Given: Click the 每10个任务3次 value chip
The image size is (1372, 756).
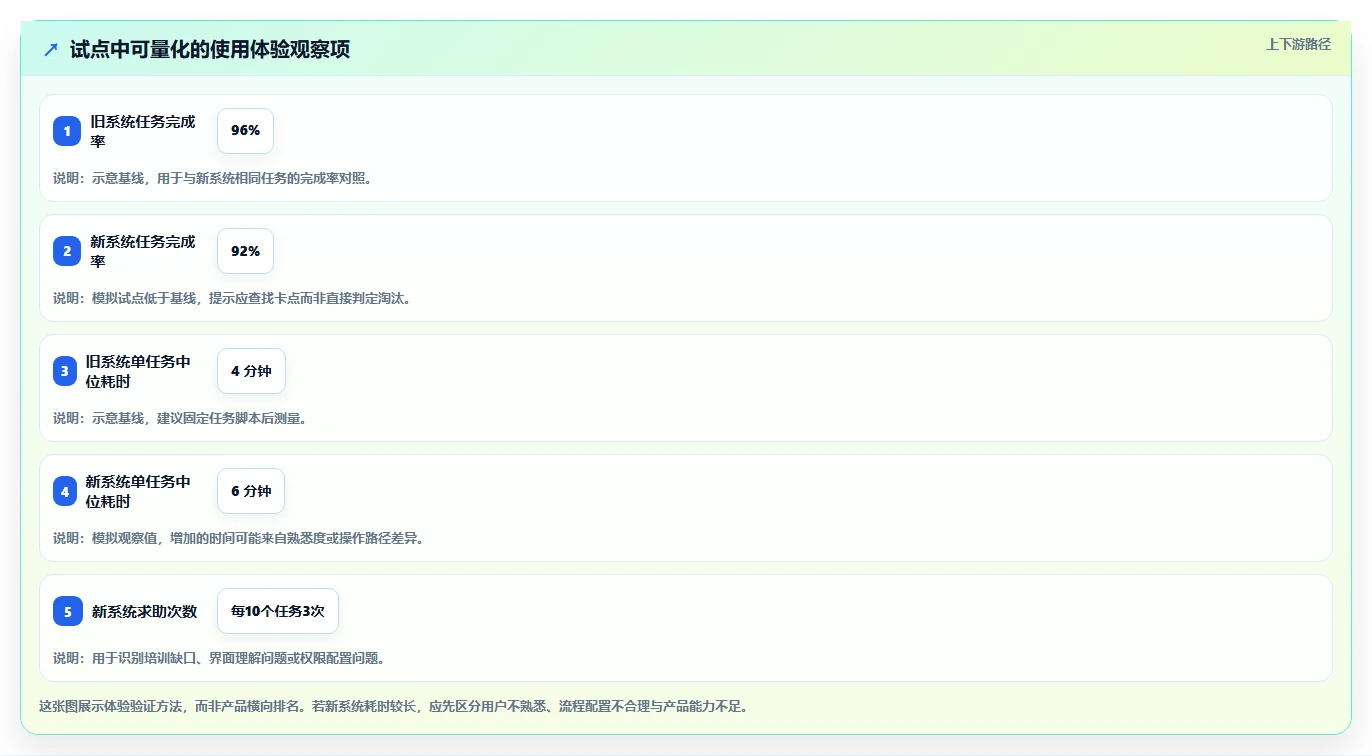Looking at the screenshot, I should click(278, 611).
